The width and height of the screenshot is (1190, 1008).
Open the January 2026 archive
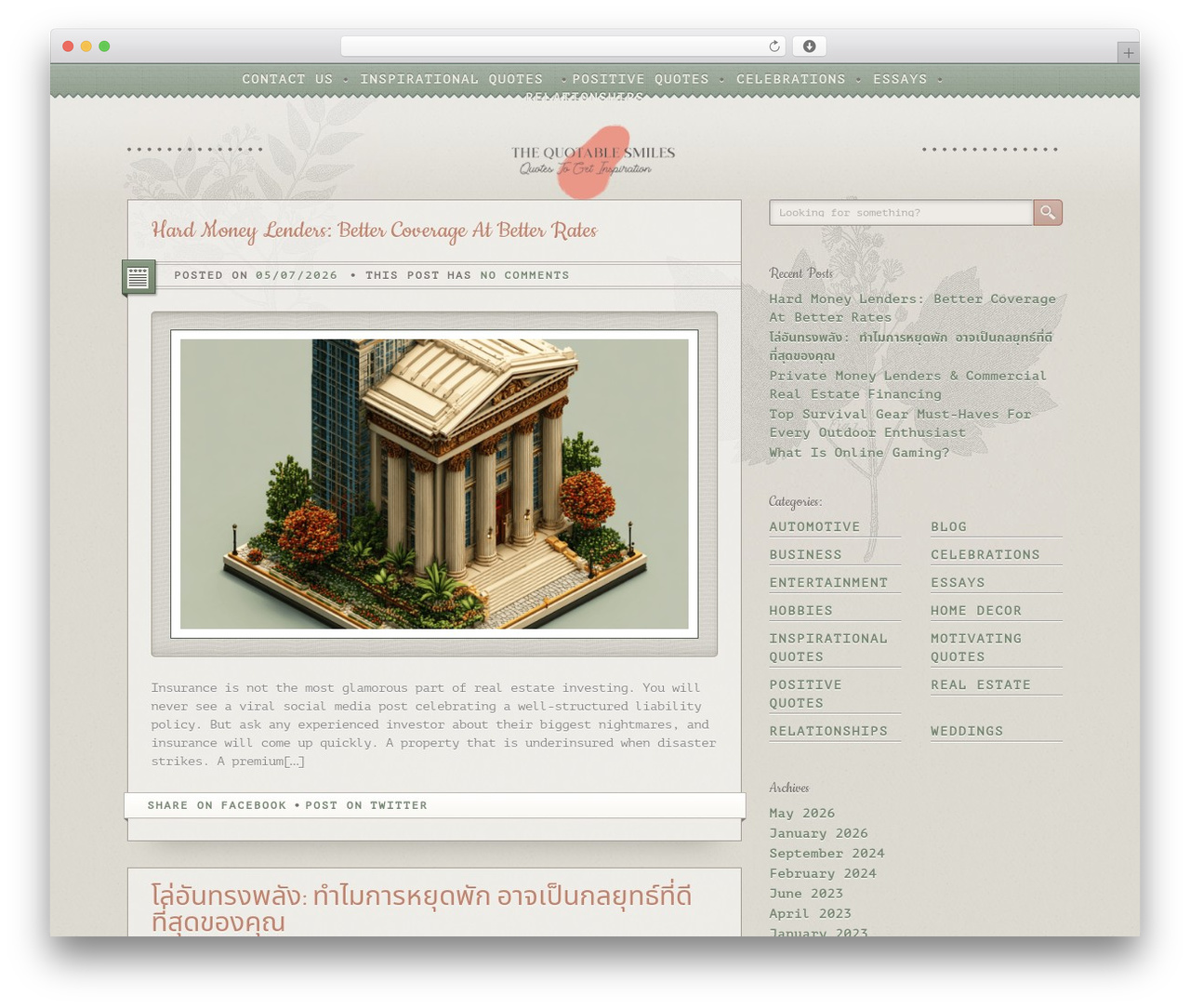[818, 833]
